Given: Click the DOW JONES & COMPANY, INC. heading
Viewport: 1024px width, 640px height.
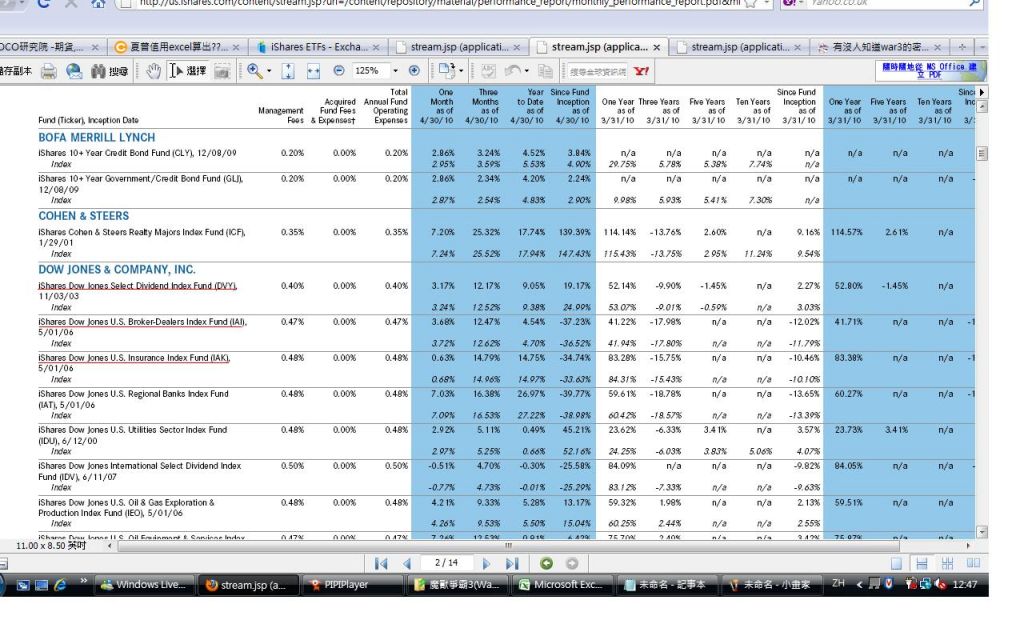Looking at the screenshot, I should pyautogui.click(x=117, y=269).
